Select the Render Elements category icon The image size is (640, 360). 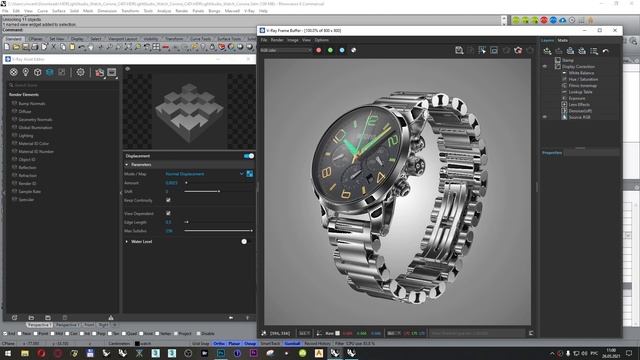[49, 72]
